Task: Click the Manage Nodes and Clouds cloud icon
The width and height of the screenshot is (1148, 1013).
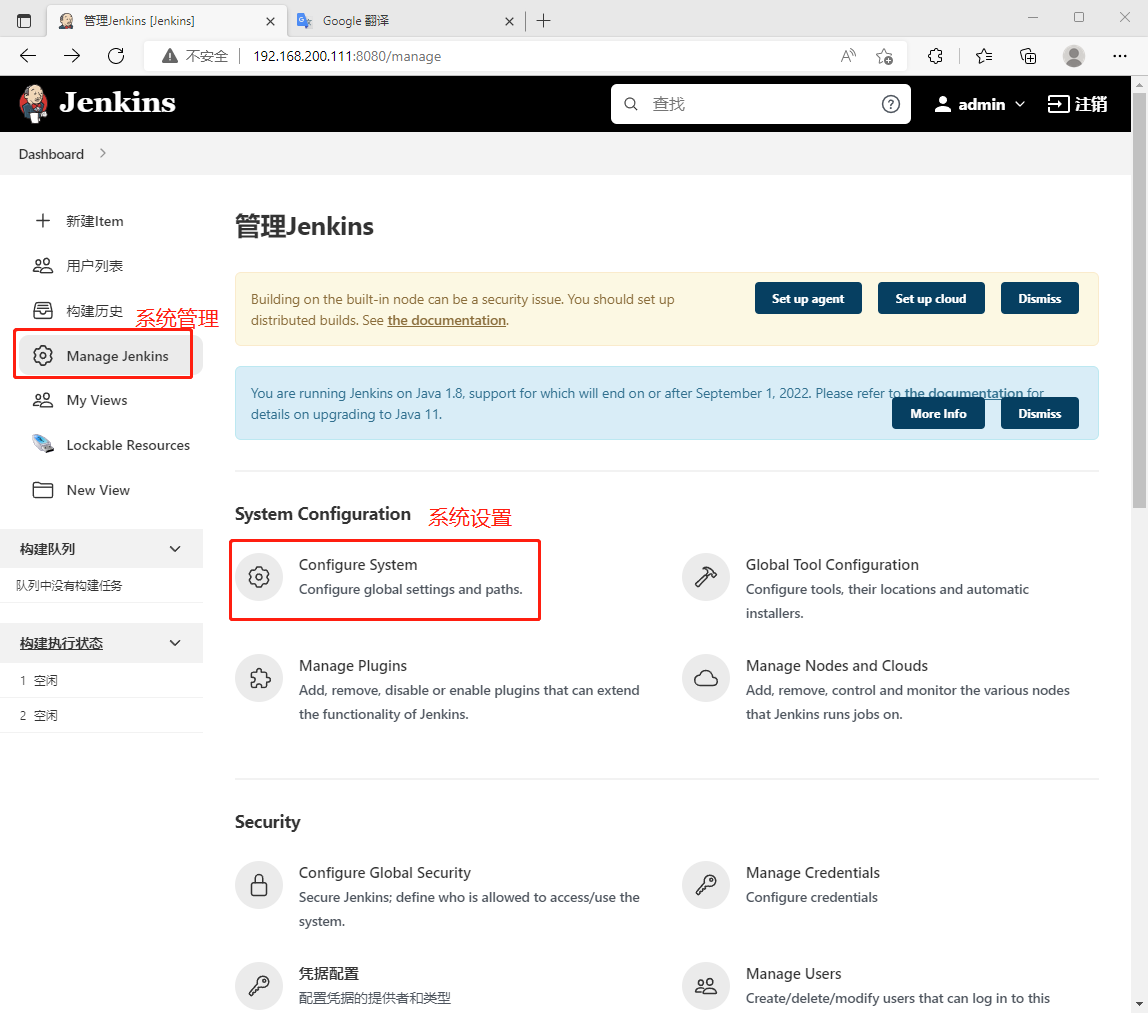Action: click(706, 678)
